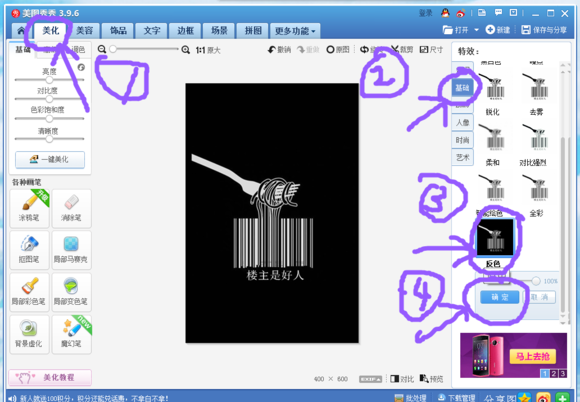Click the 1:1 原大 button
This screenshot has height=402, width=580.
208,50
